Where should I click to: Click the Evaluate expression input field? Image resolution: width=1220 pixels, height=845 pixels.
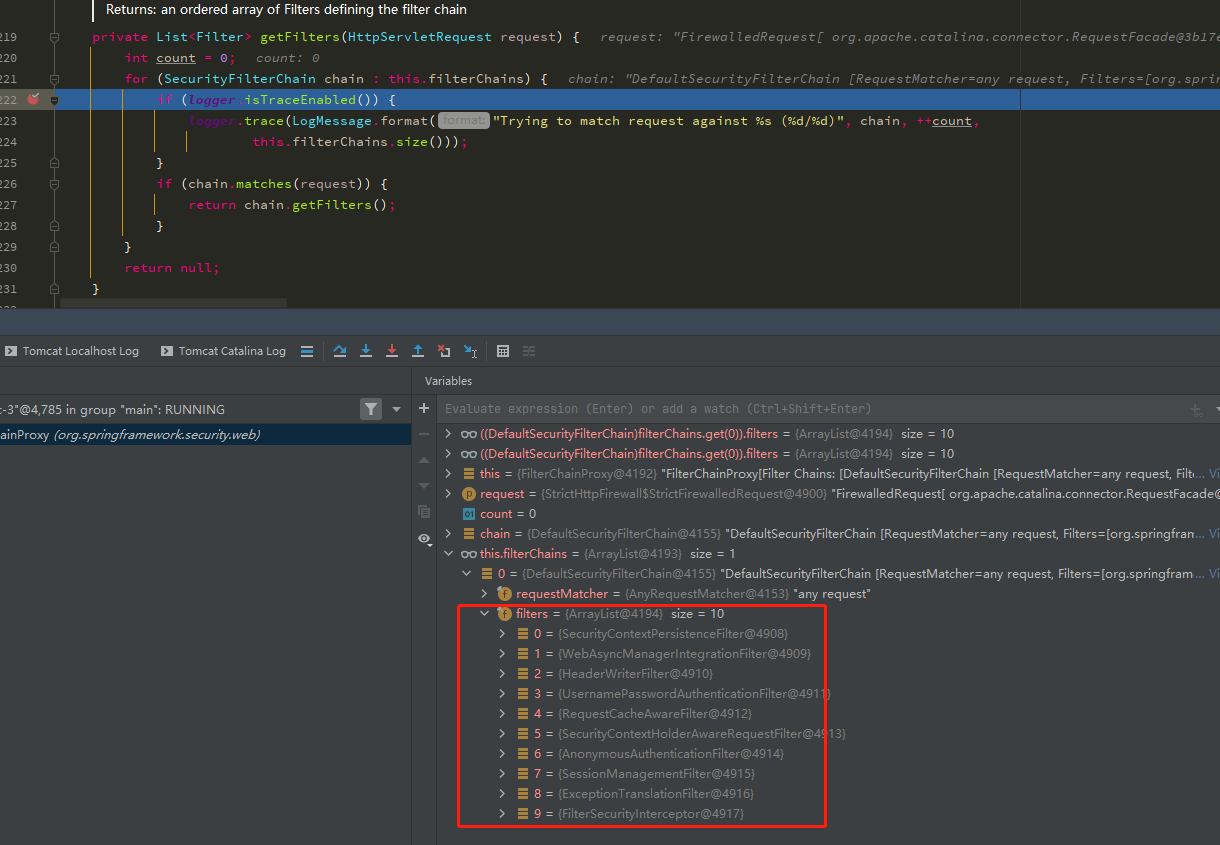810,409
